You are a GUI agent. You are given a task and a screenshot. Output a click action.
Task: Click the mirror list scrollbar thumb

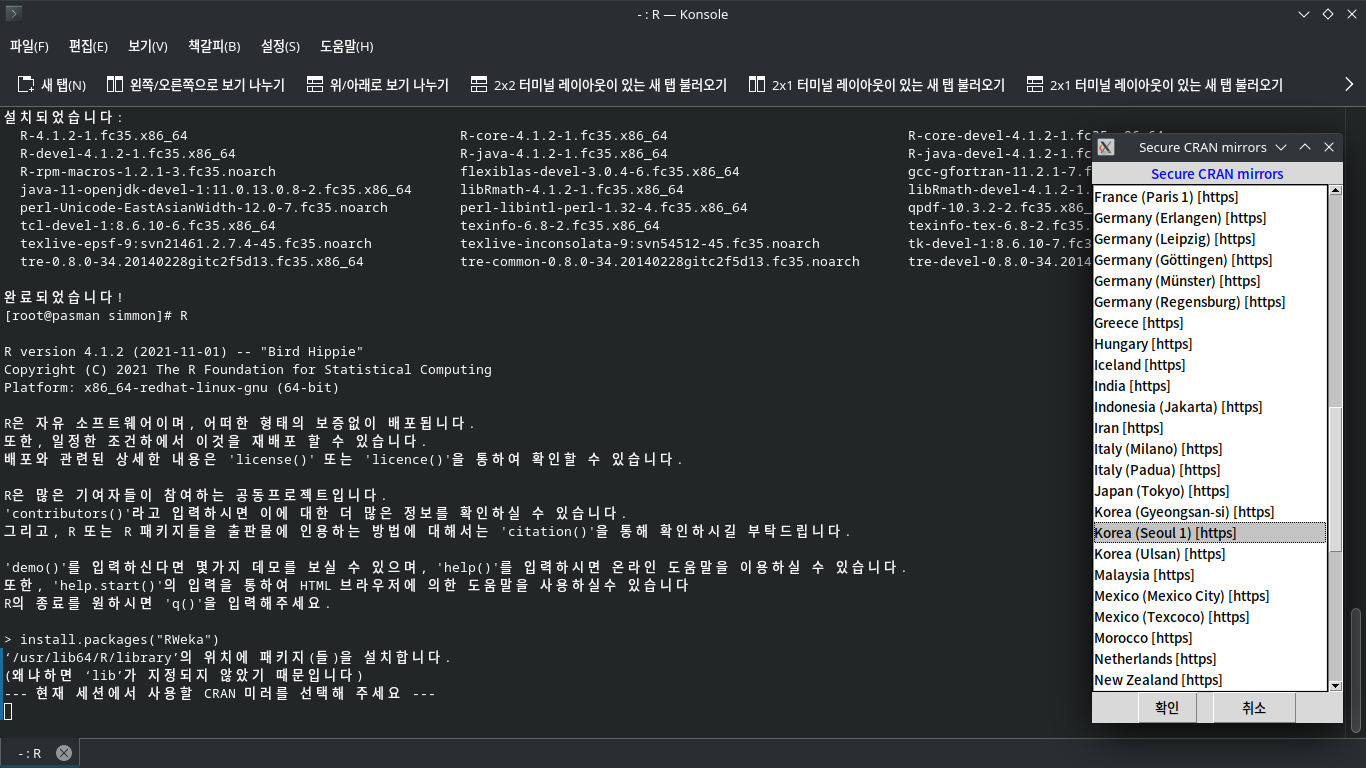pyautogui.click(x=1335, y=478)
